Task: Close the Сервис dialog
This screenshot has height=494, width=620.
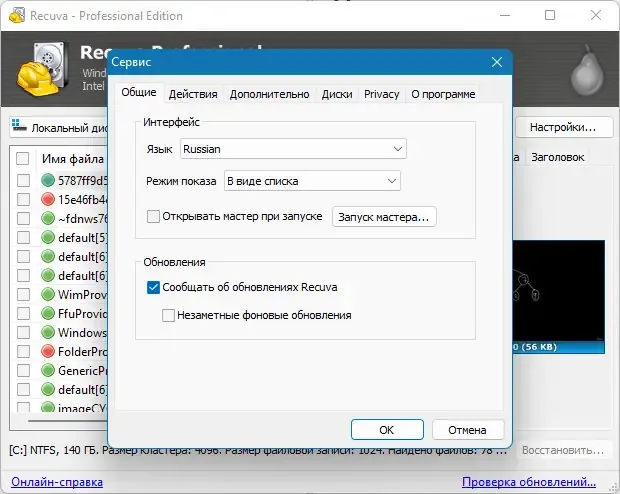Action: pyautogui.click(x=497, y=62)
